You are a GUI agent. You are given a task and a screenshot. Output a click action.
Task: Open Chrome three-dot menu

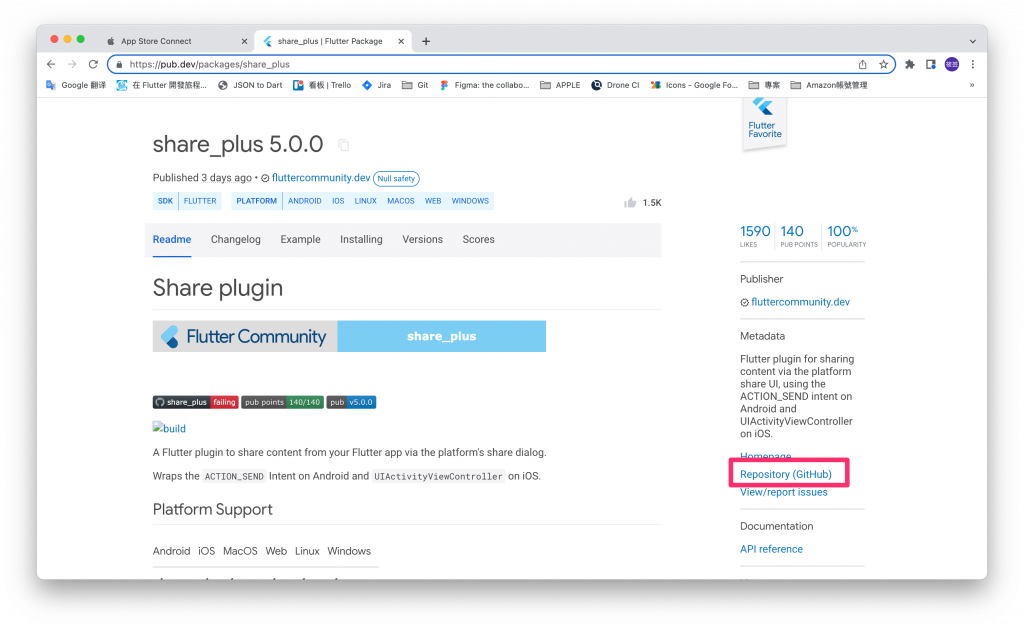[x=972, y=64]
